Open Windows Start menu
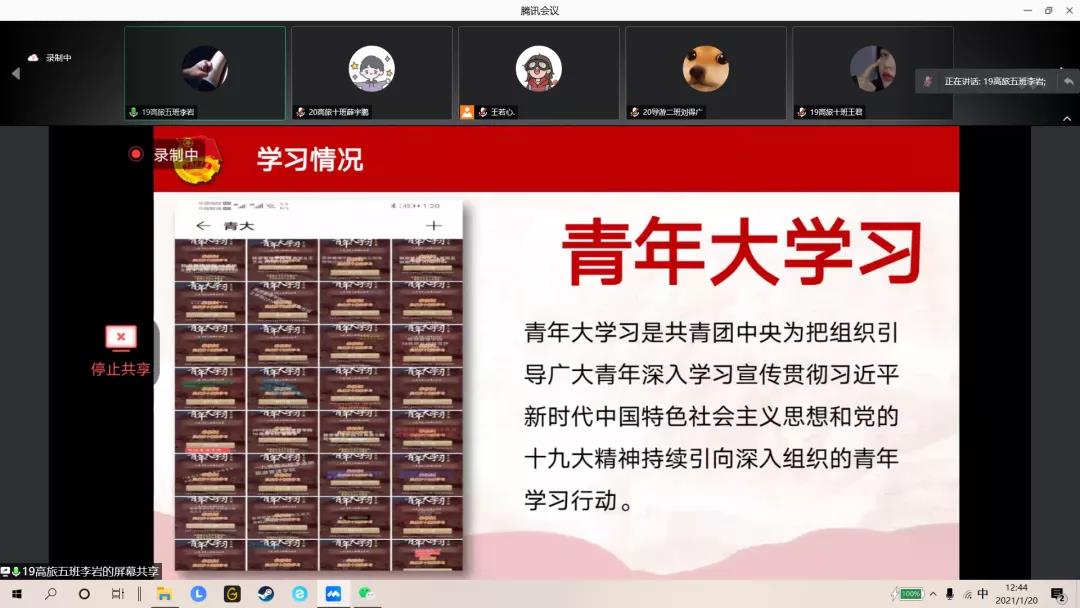The image size is (1080, 608). (16, 594)
